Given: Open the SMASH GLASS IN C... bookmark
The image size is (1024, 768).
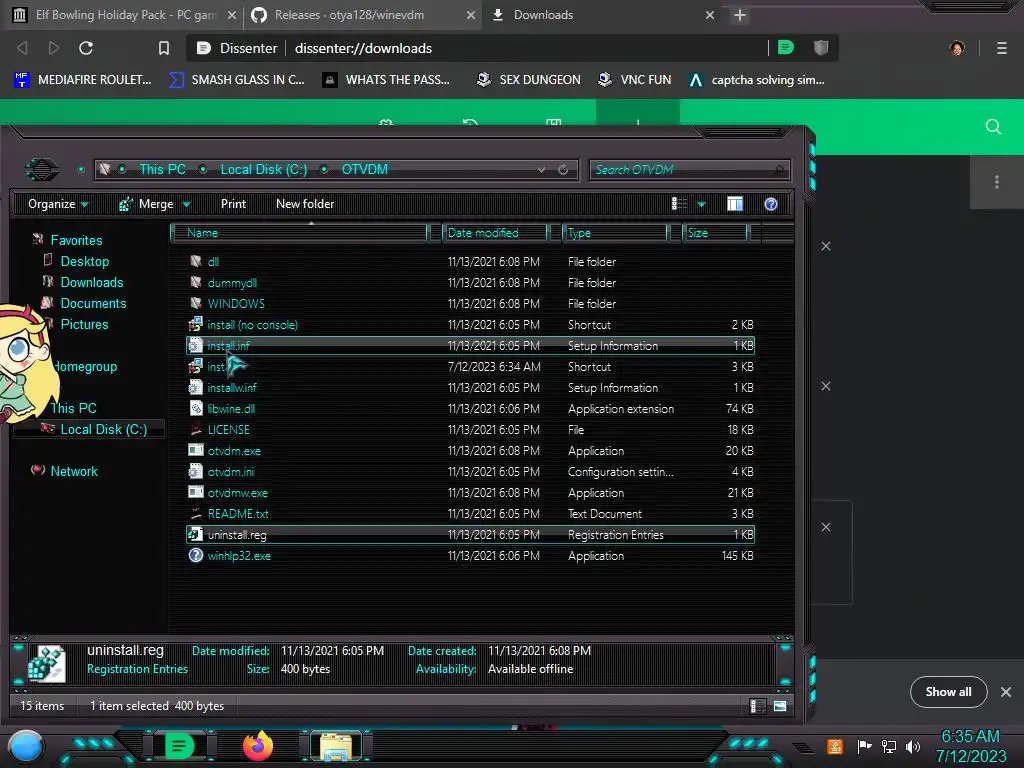Looking at the screenshot, I should coord(236,80).
